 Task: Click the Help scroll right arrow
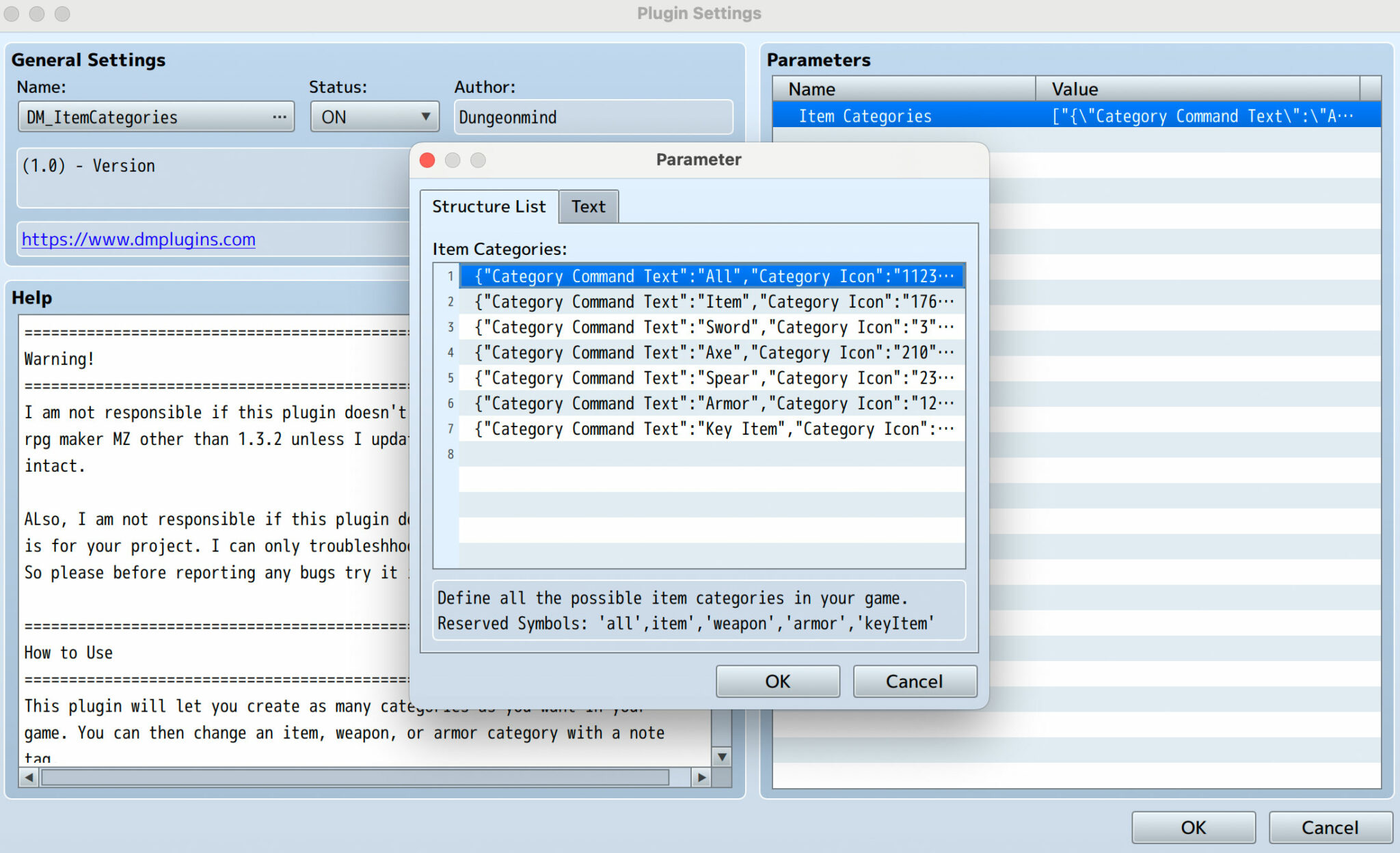(701, 777)
